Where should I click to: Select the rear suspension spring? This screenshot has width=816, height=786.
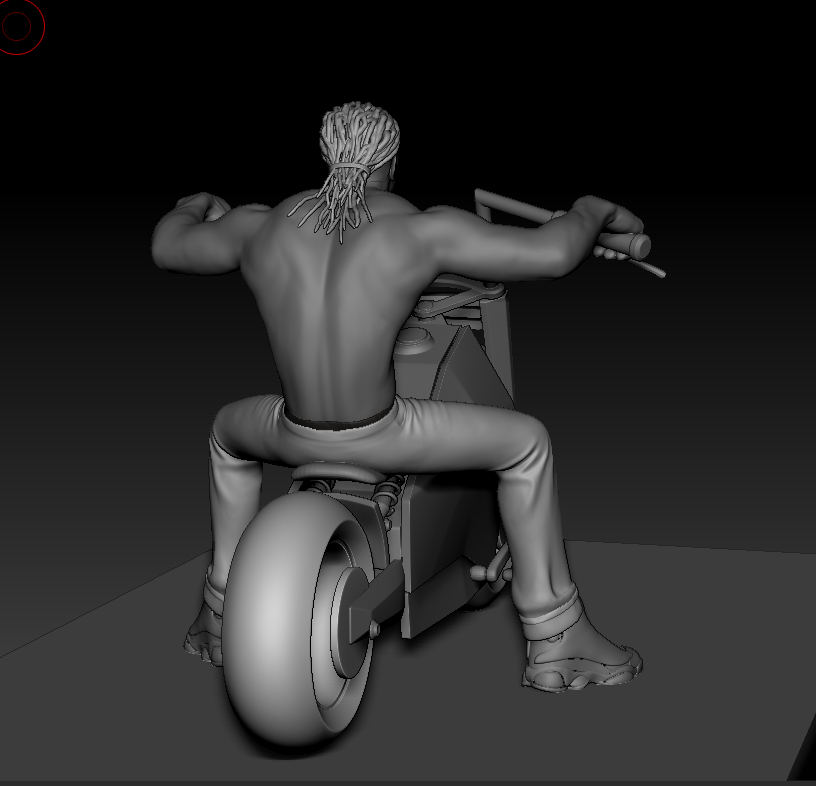pos(389,489)
